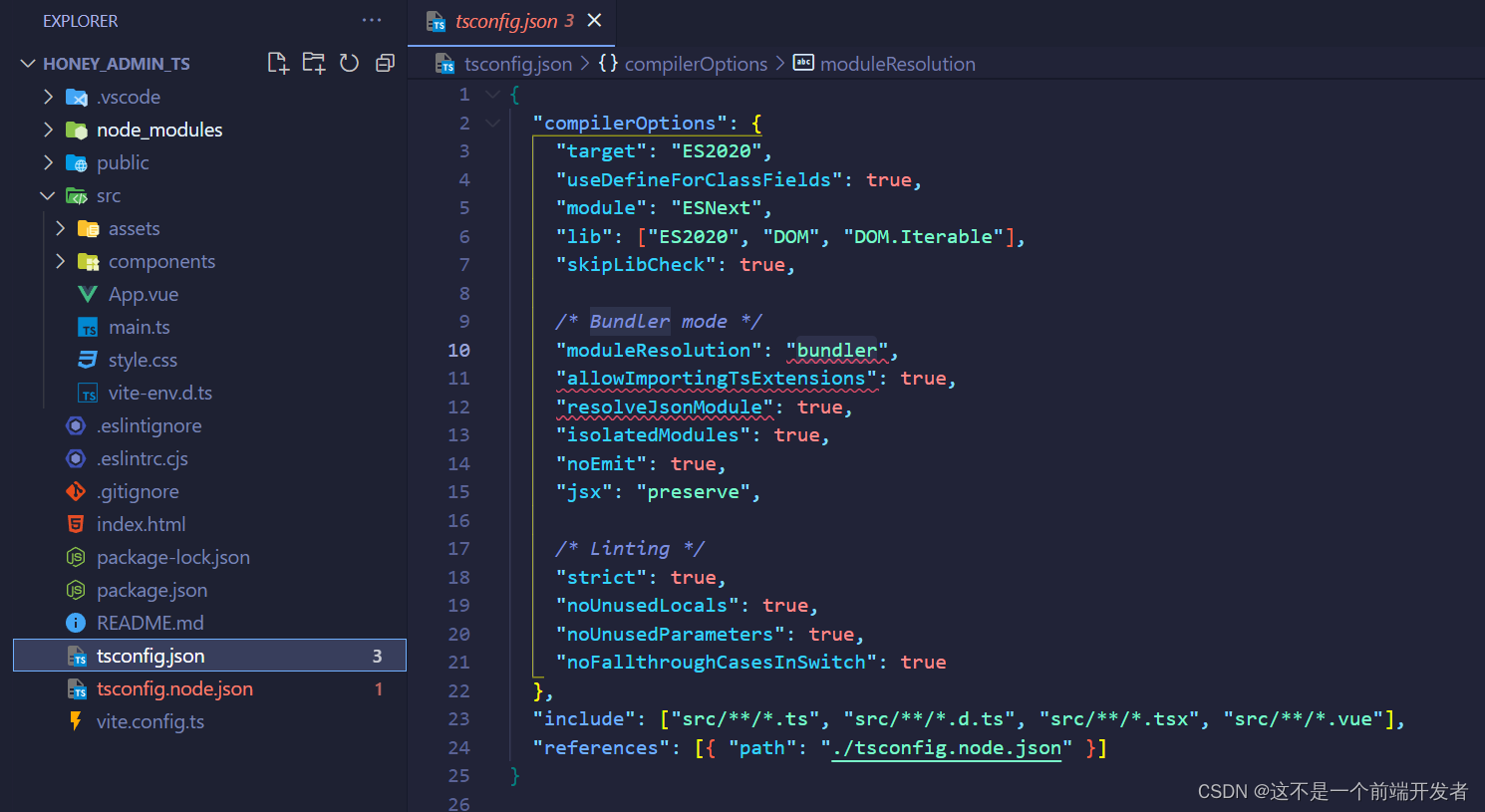This screenshot has height=812, width=1485.
Task: Click the ESLint icon beside .eslintignore
Action: pyautogui.click(x=76, y=426)
